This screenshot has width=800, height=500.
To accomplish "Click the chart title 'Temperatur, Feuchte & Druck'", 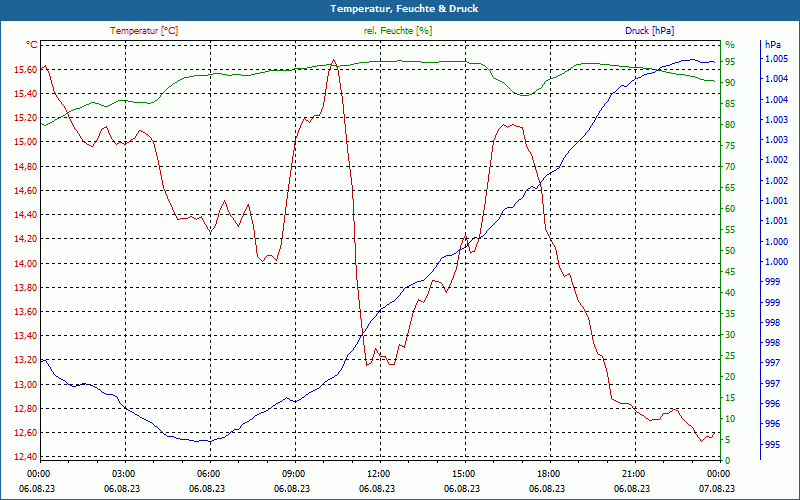I will coord(404,9).
